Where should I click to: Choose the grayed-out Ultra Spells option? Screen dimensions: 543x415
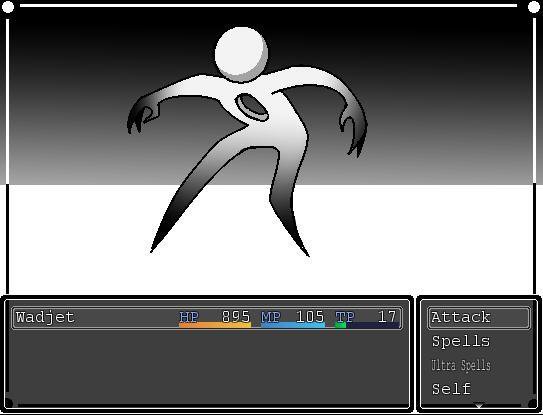click(x=461, y=365)
